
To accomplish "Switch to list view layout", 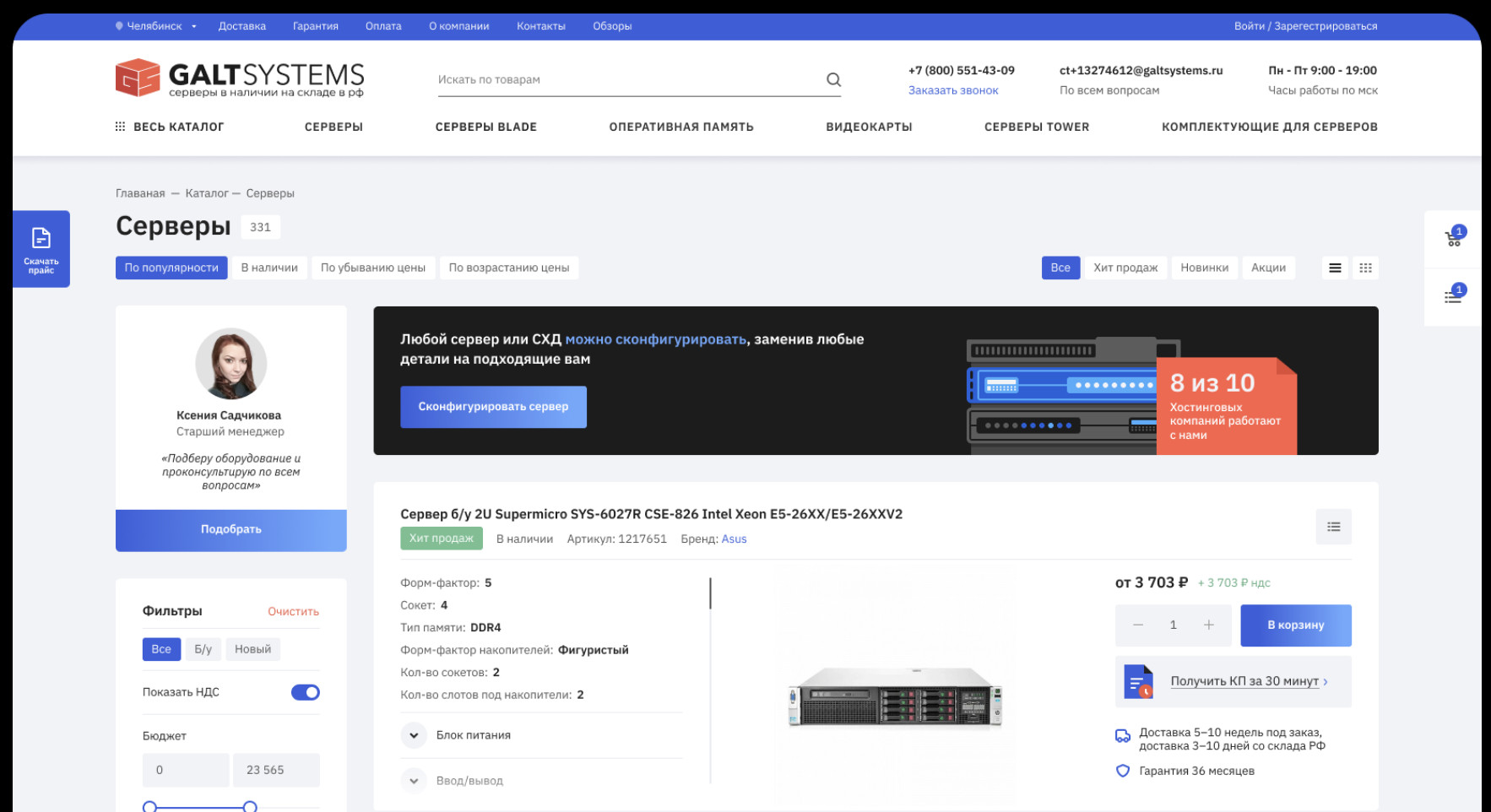I will (x=1335, y=268).
